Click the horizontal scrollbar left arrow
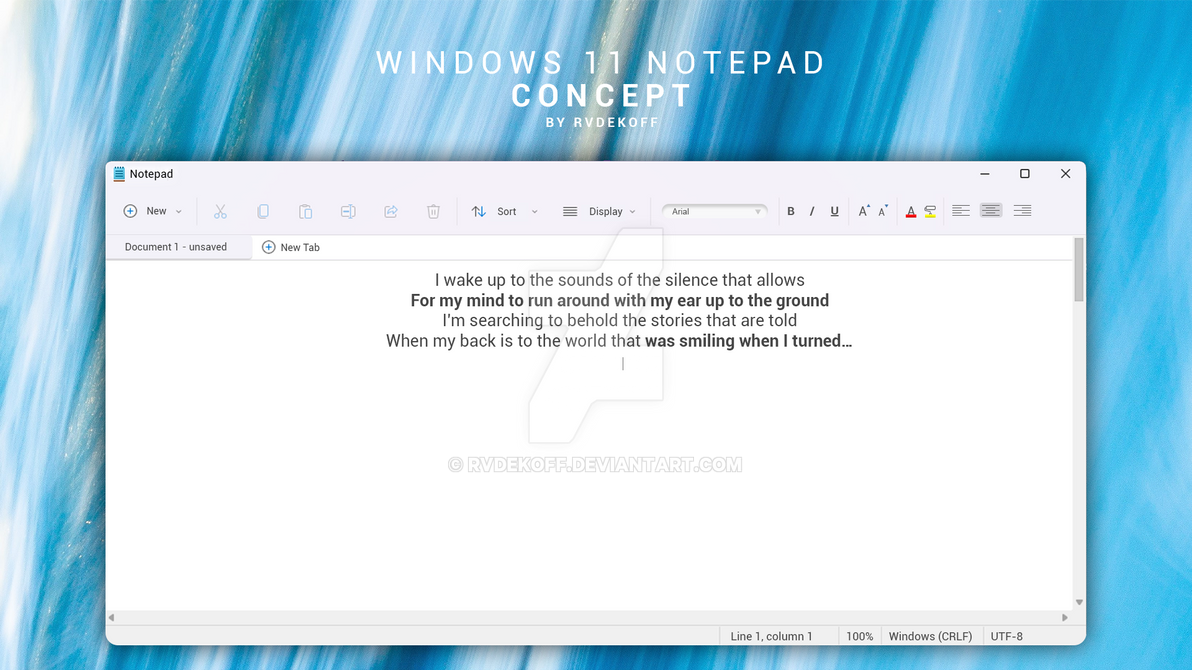 click(112, 618)
